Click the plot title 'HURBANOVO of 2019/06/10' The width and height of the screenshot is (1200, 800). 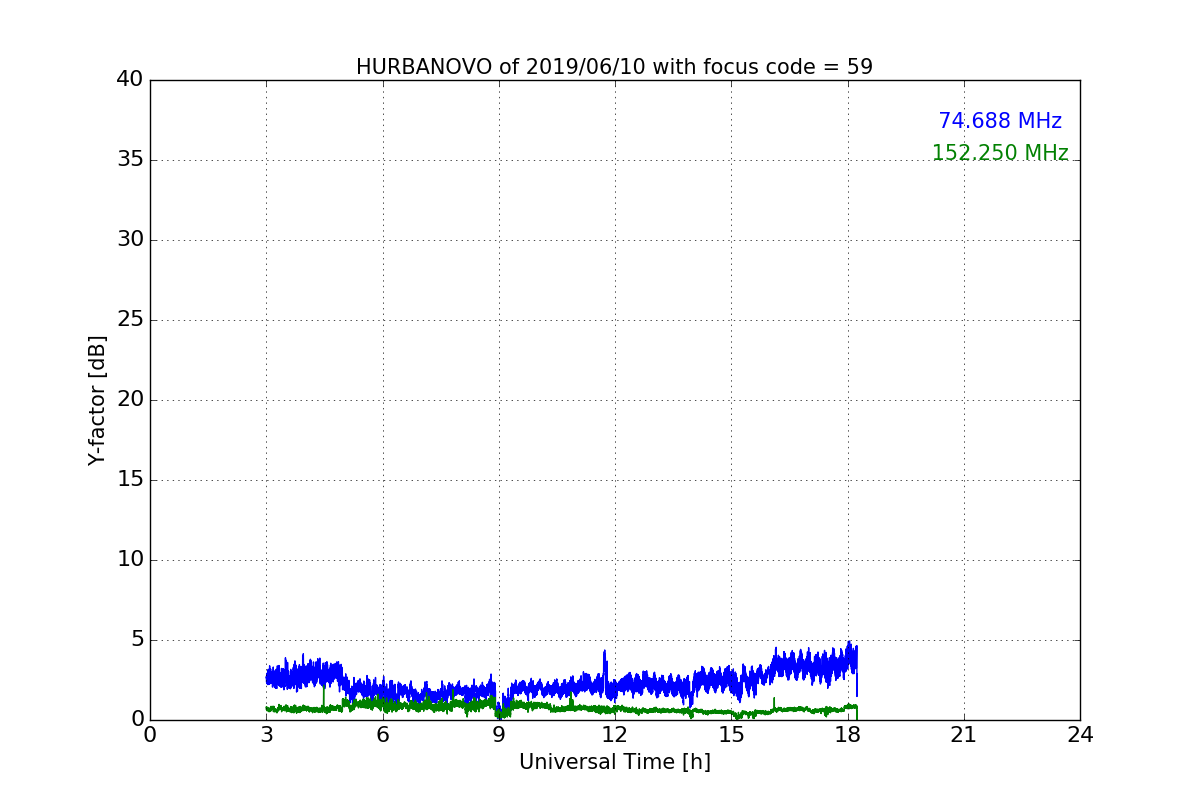point(502,67)
